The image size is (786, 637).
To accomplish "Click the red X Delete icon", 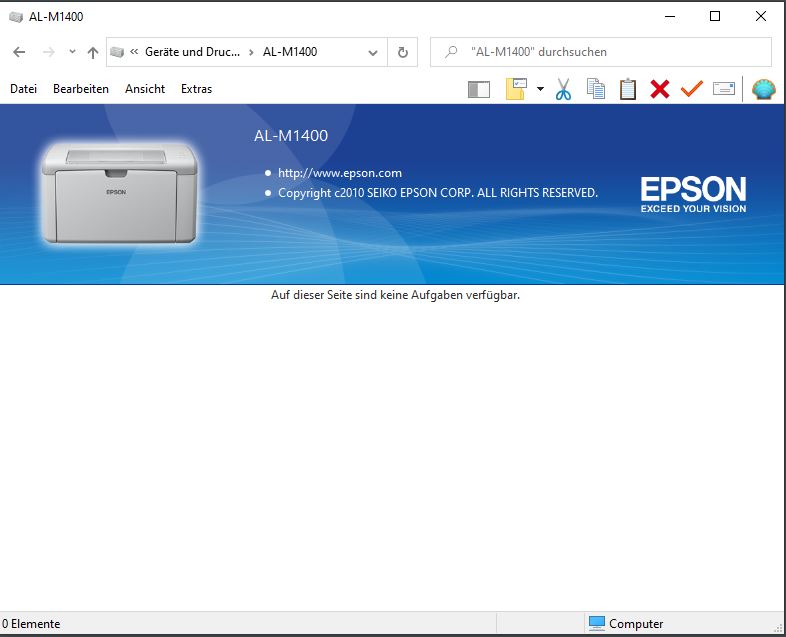I will [x=660, y=89].
